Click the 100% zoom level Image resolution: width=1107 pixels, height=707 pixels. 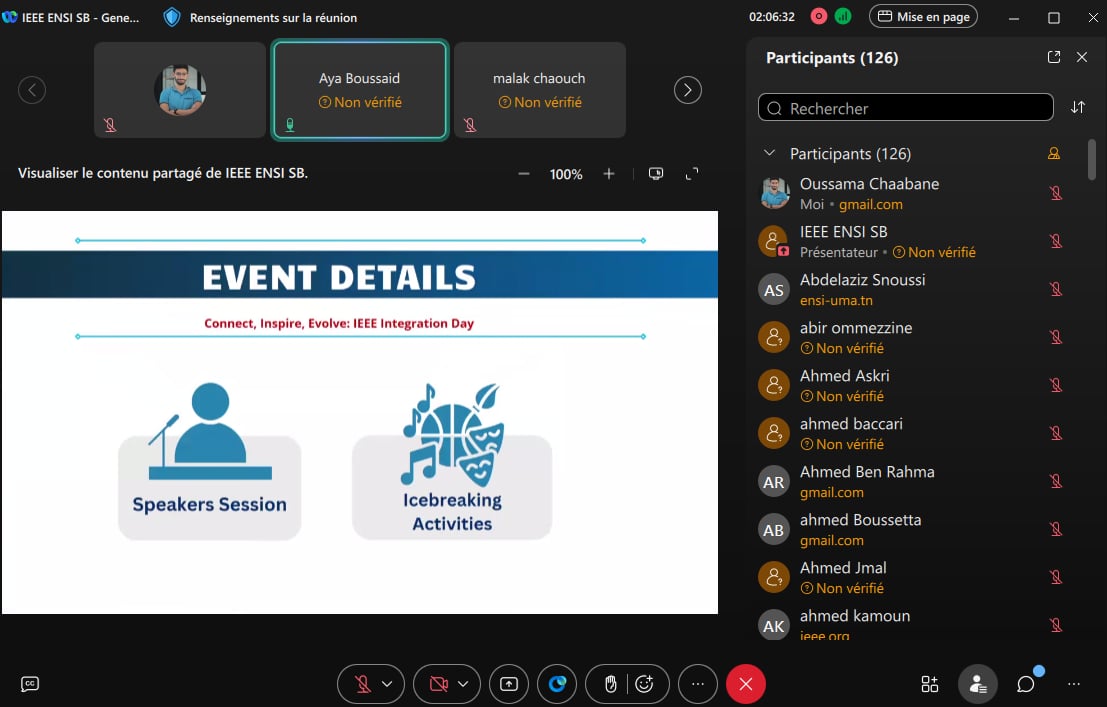566,174
